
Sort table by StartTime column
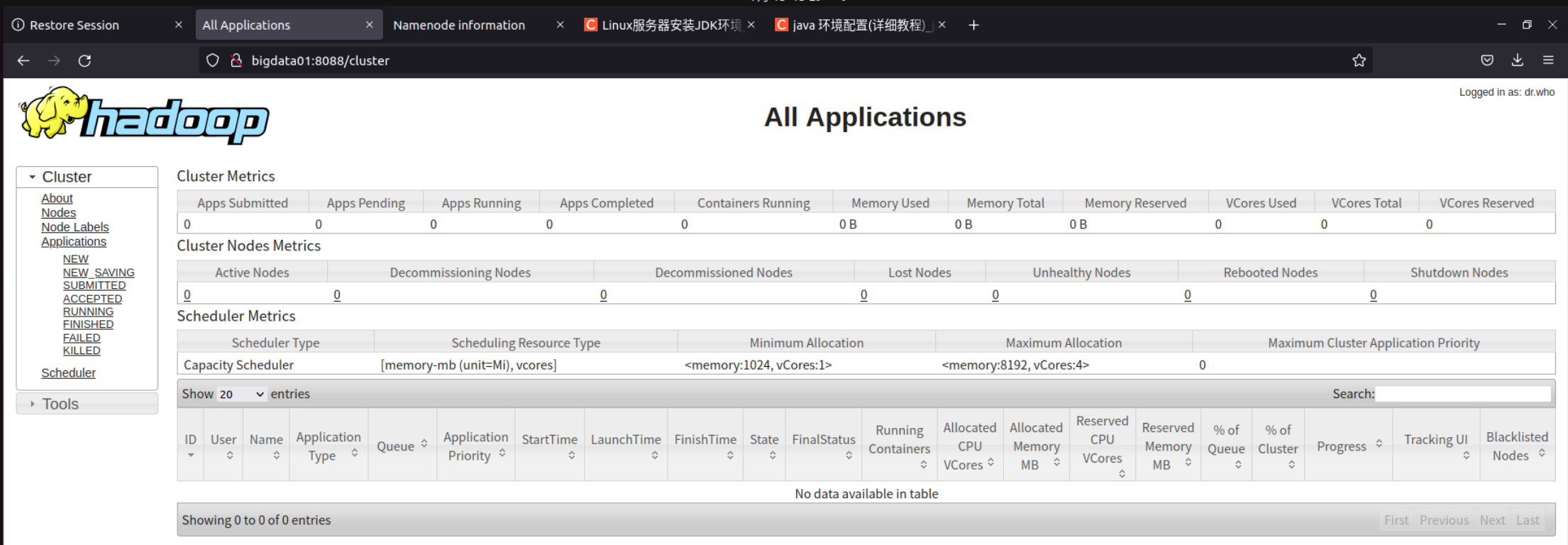pyautogui.click(x=550, y=446)
